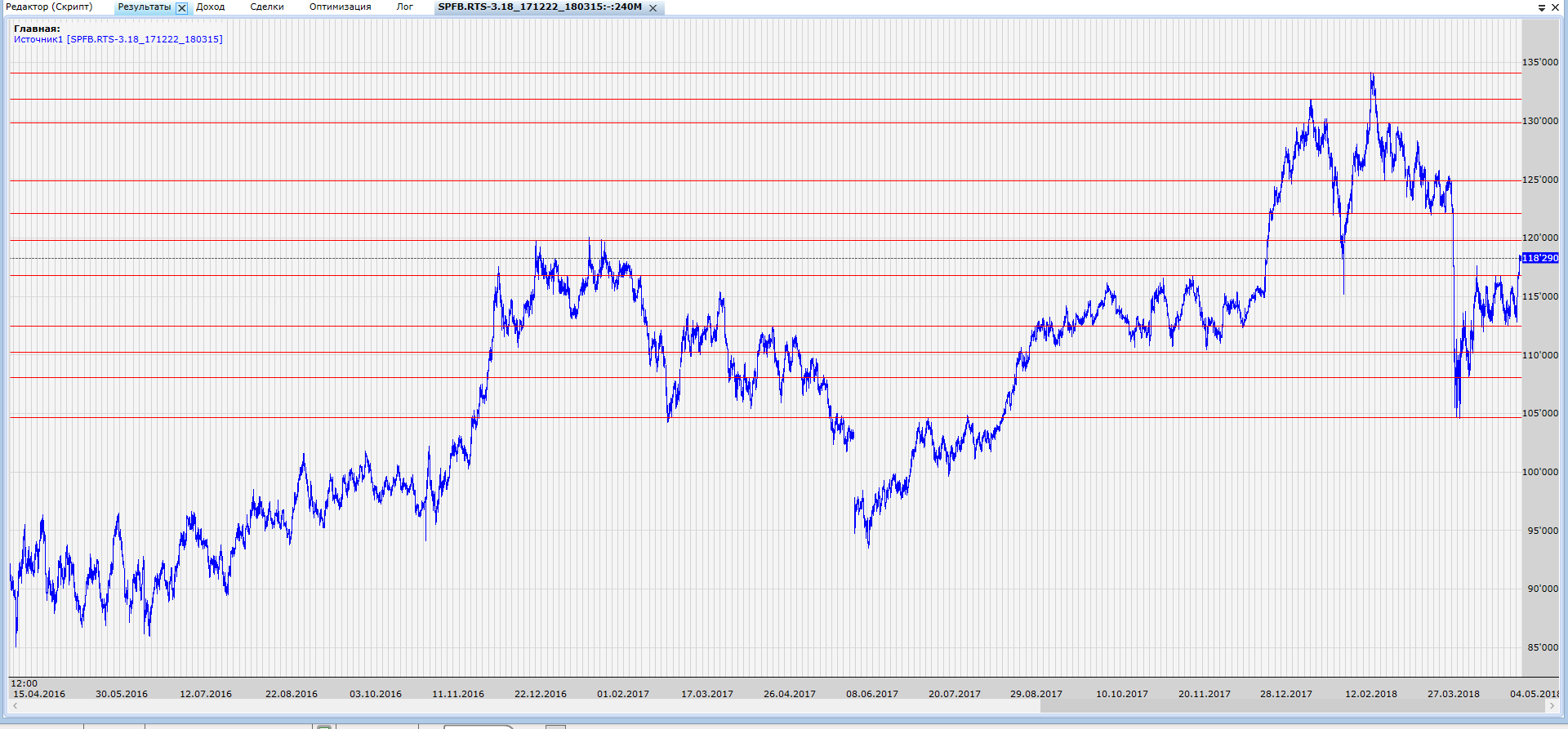This screenshot has height=729, width=1568.
Task: Click the 130'000 price axis label
Action: tap(1540, 121)
